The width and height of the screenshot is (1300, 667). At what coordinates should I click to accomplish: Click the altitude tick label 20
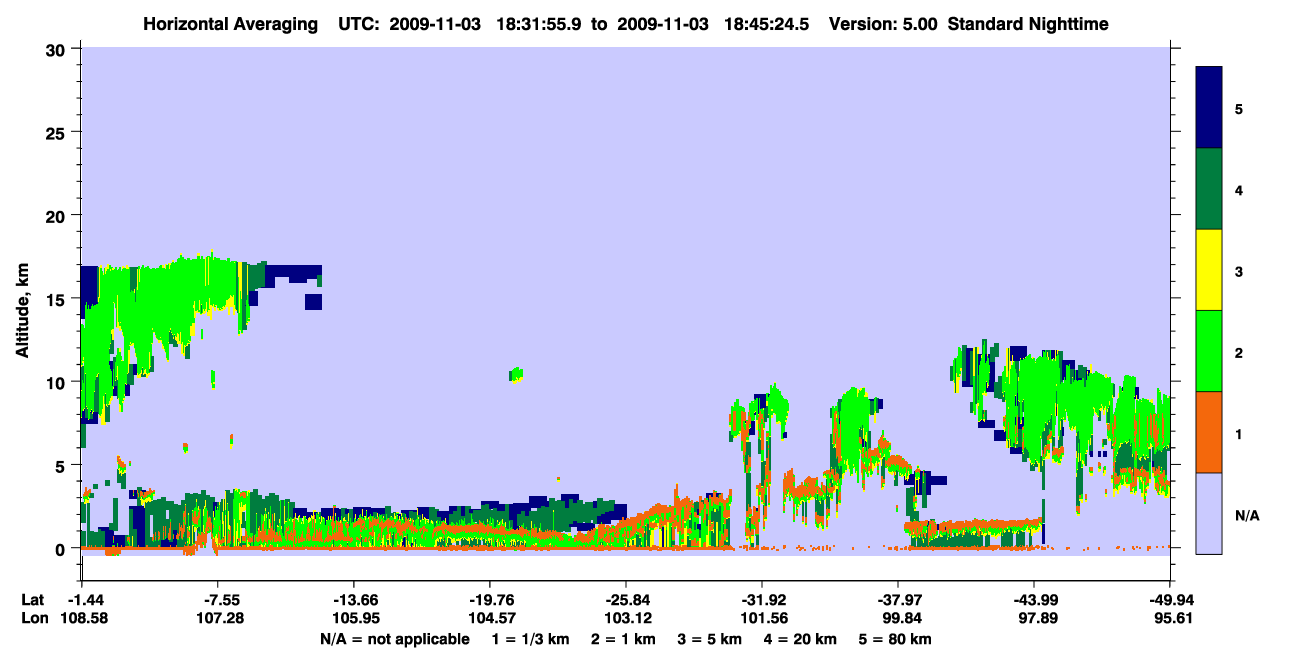click(x=58, y=215)
